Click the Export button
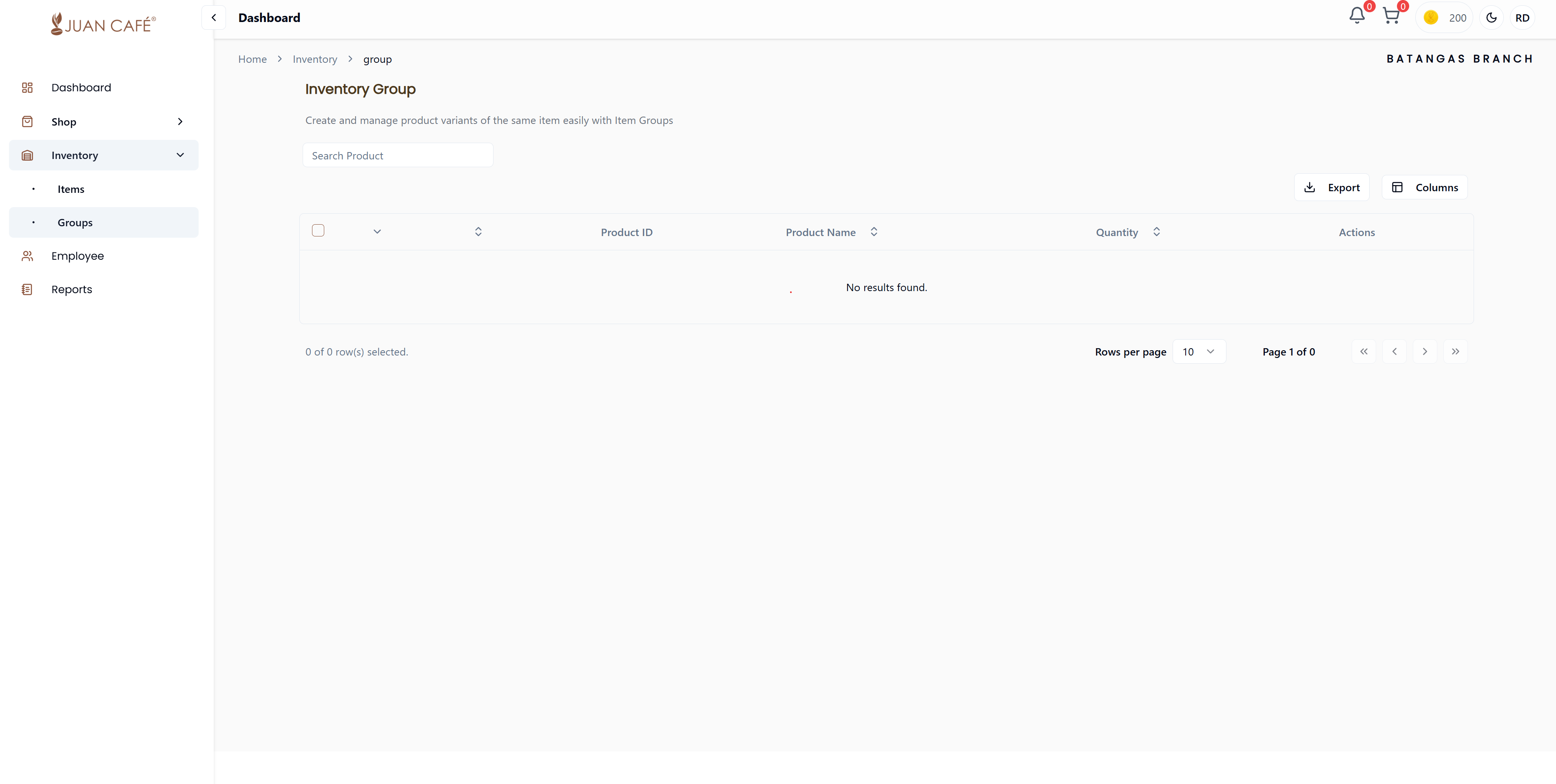 (x=1331, y=187)
